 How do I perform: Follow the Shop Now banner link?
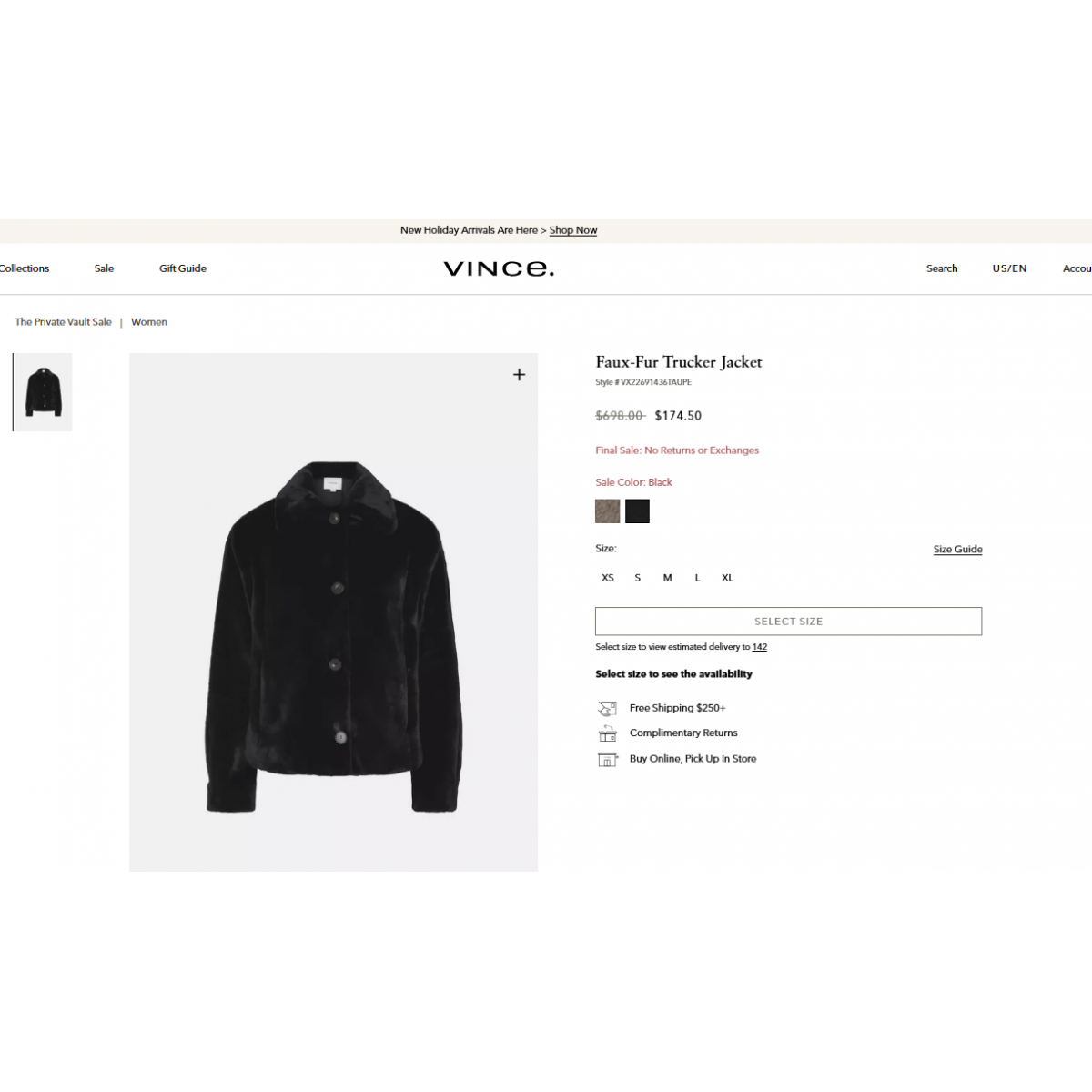click(x=573, y=230)
